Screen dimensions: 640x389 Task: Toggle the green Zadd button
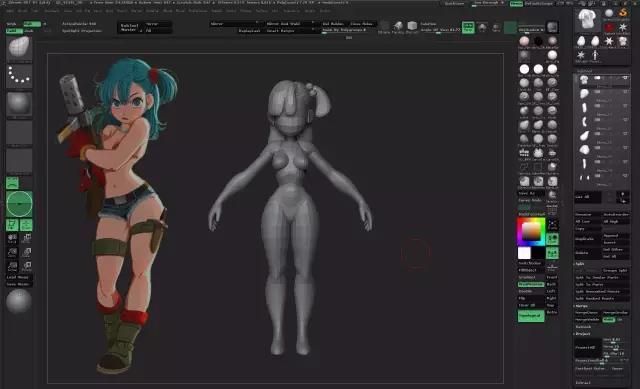tap(14, 31)
